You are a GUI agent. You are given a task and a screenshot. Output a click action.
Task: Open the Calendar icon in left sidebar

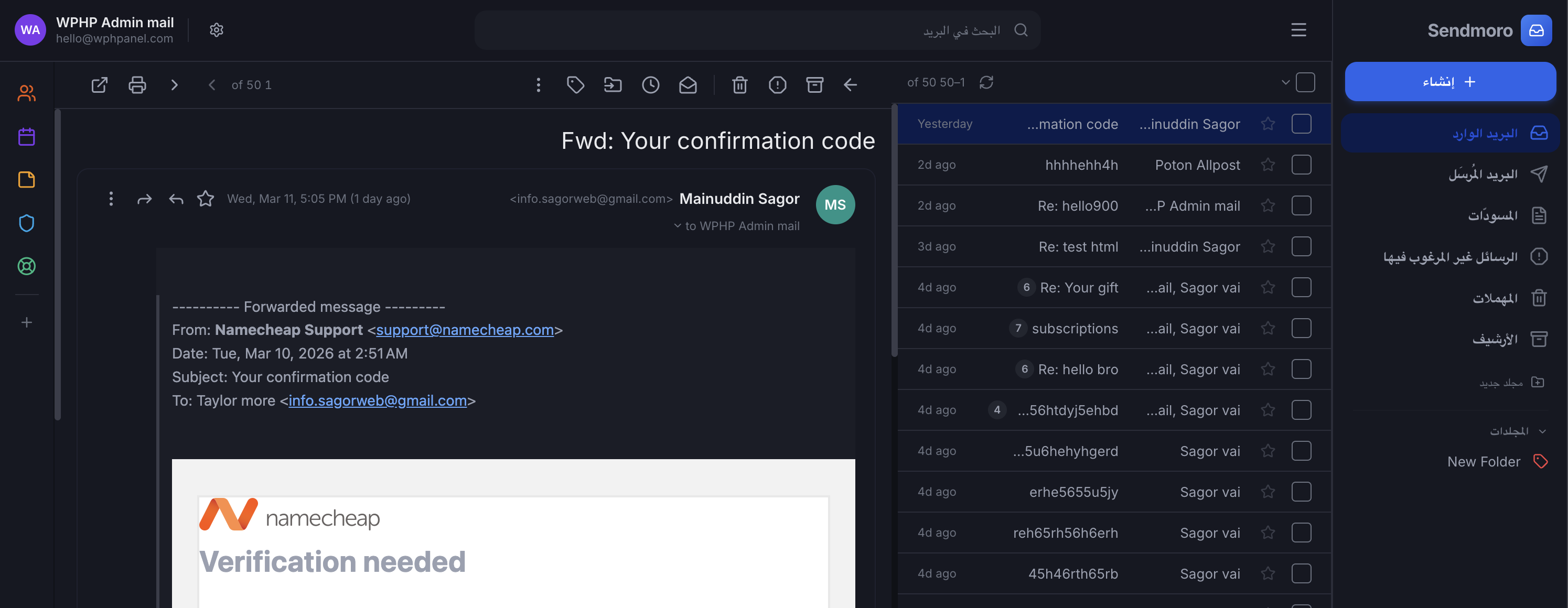coord(27,136)
